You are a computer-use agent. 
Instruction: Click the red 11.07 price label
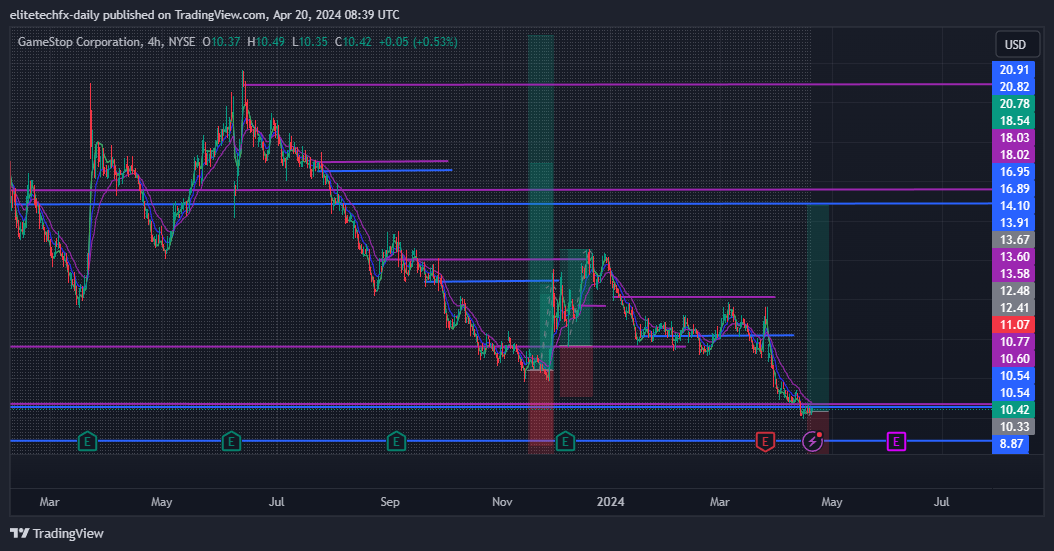pyautogui.click(x=1014, y=325)
